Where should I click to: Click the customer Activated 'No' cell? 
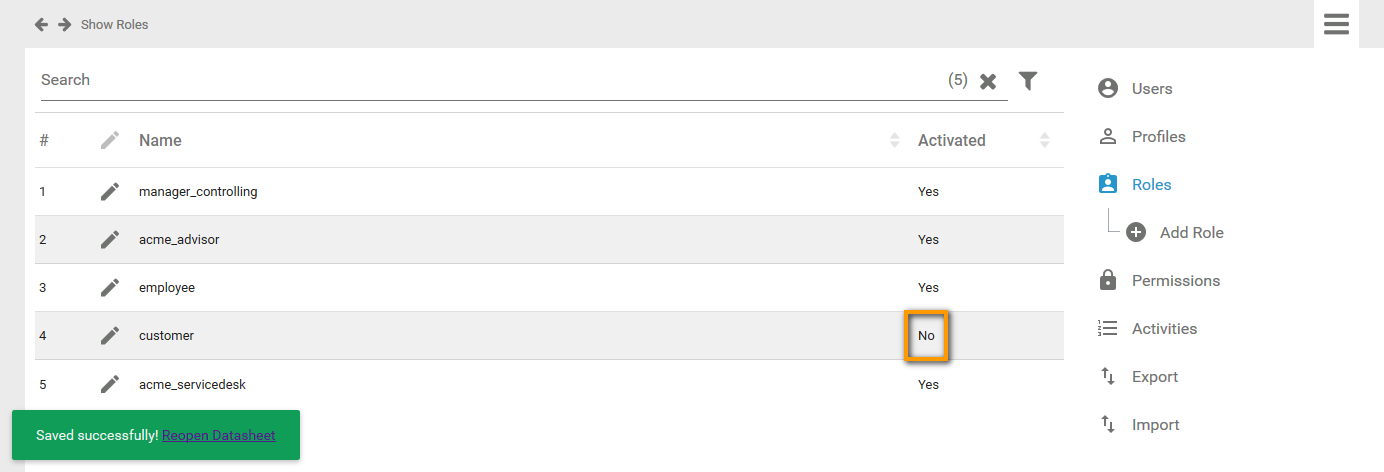927,336
